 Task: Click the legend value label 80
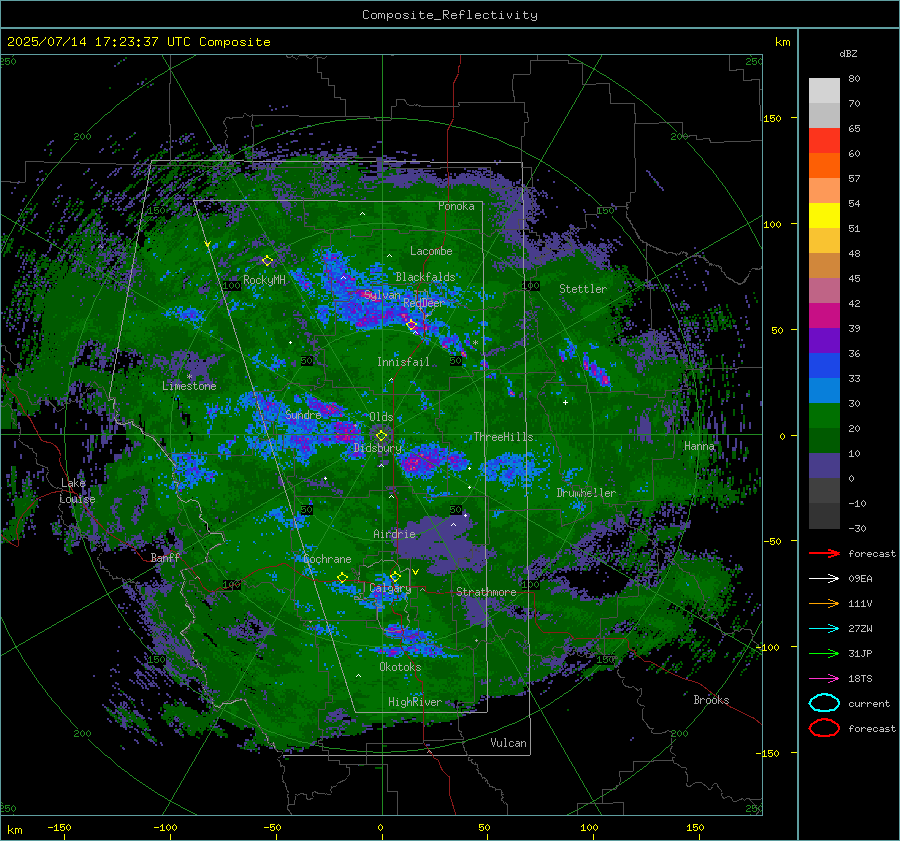854,79
